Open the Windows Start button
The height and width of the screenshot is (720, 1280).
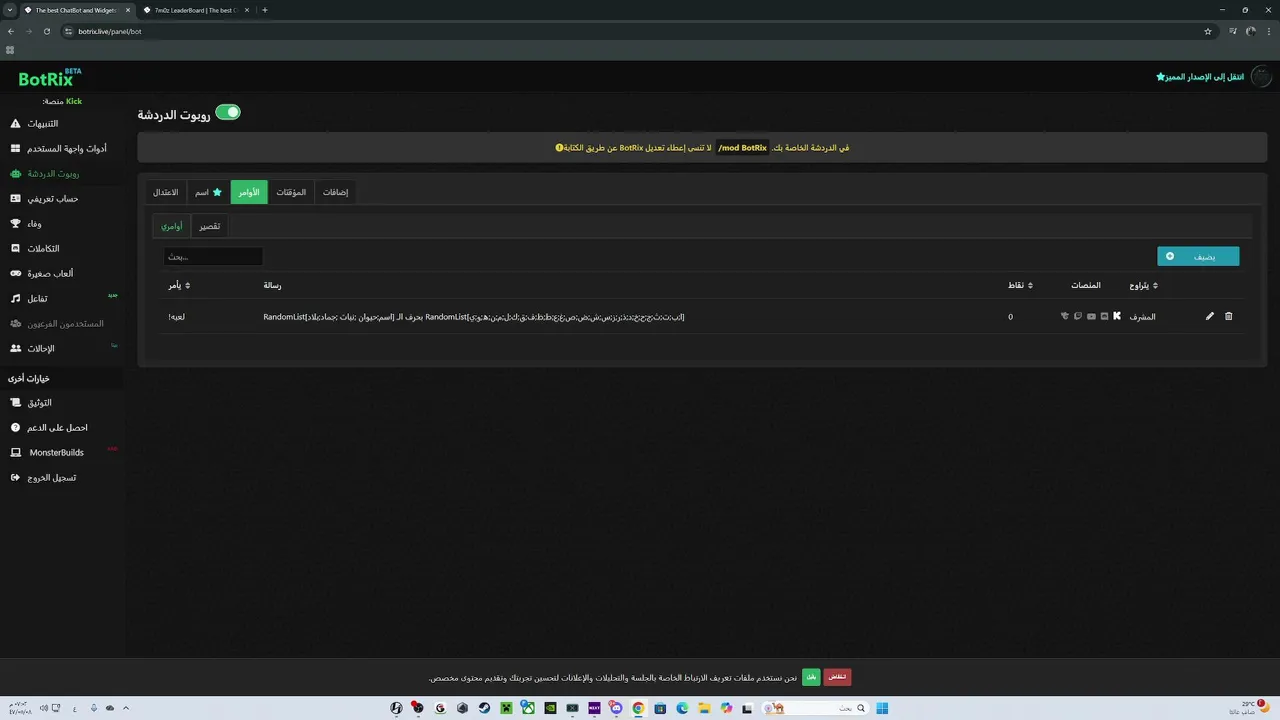[x=882, y=708]
